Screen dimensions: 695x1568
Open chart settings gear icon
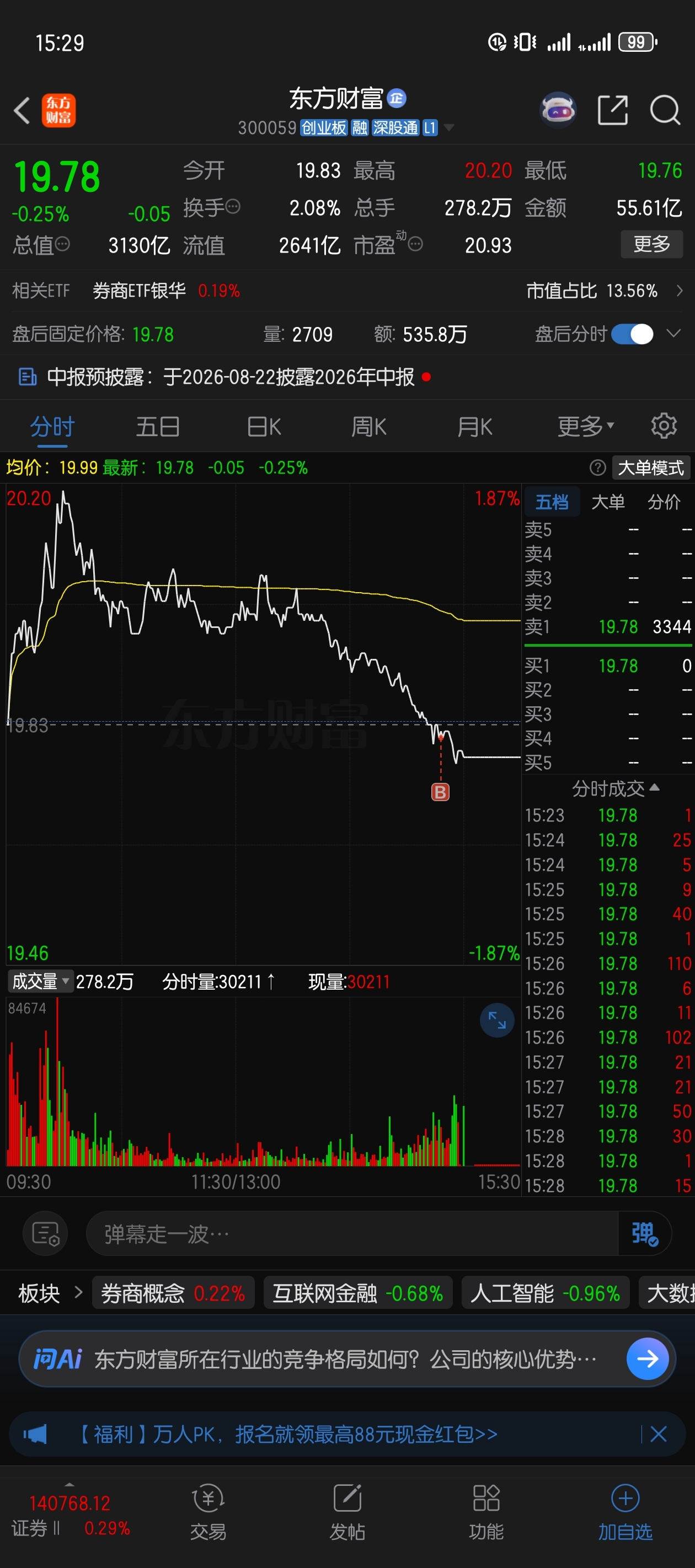[x=664, y=426]
